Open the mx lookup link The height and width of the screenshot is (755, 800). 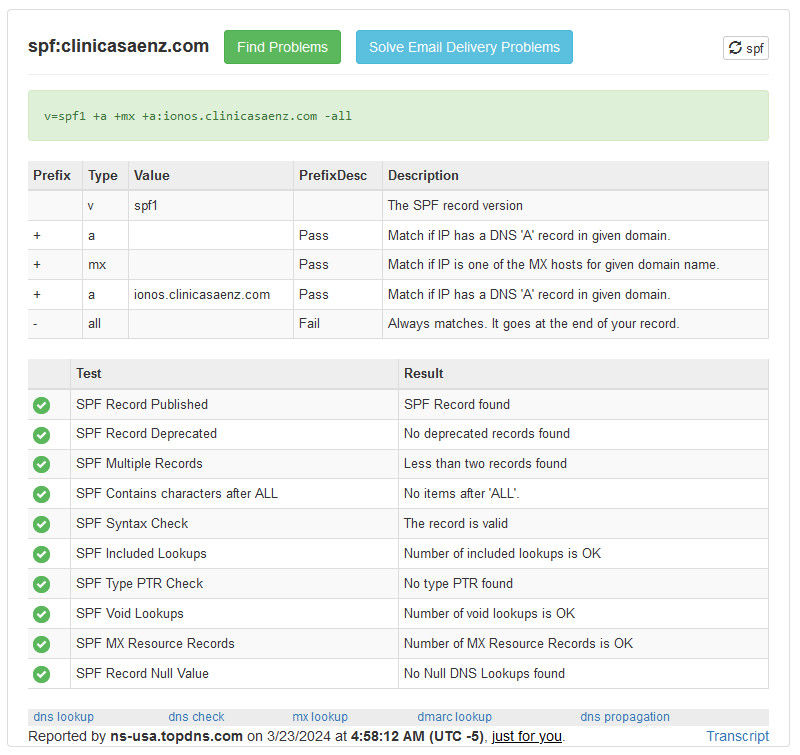tap(320, 717)
